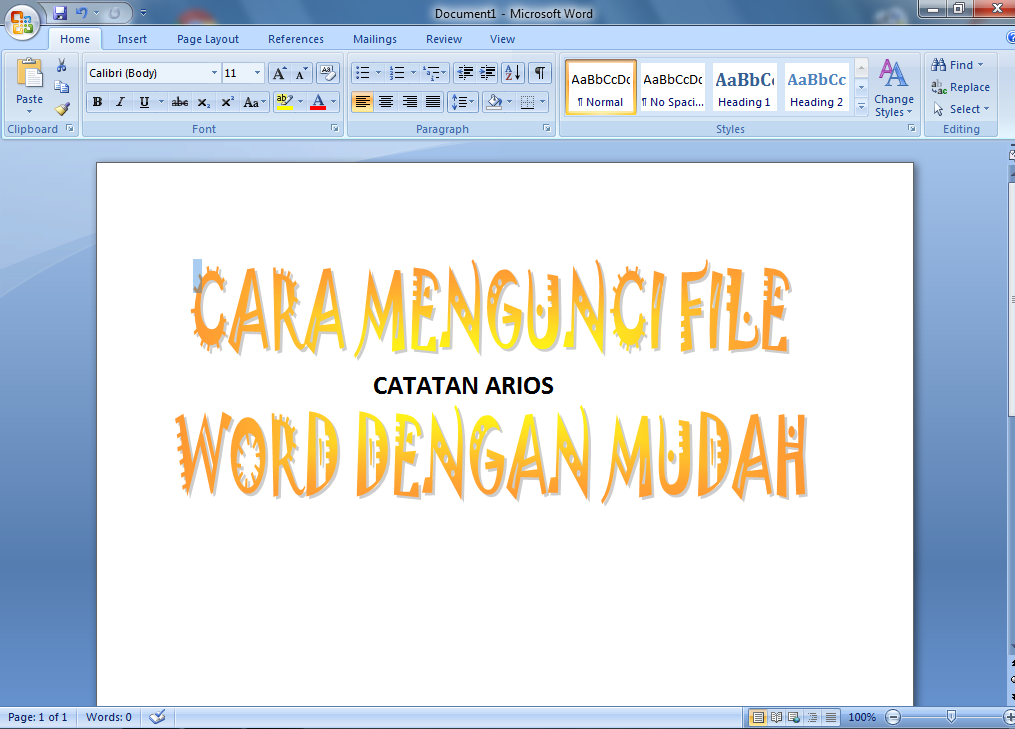Expand the Styles gallery More arrow
The image size is (1015, 729).
click(861, 107)
